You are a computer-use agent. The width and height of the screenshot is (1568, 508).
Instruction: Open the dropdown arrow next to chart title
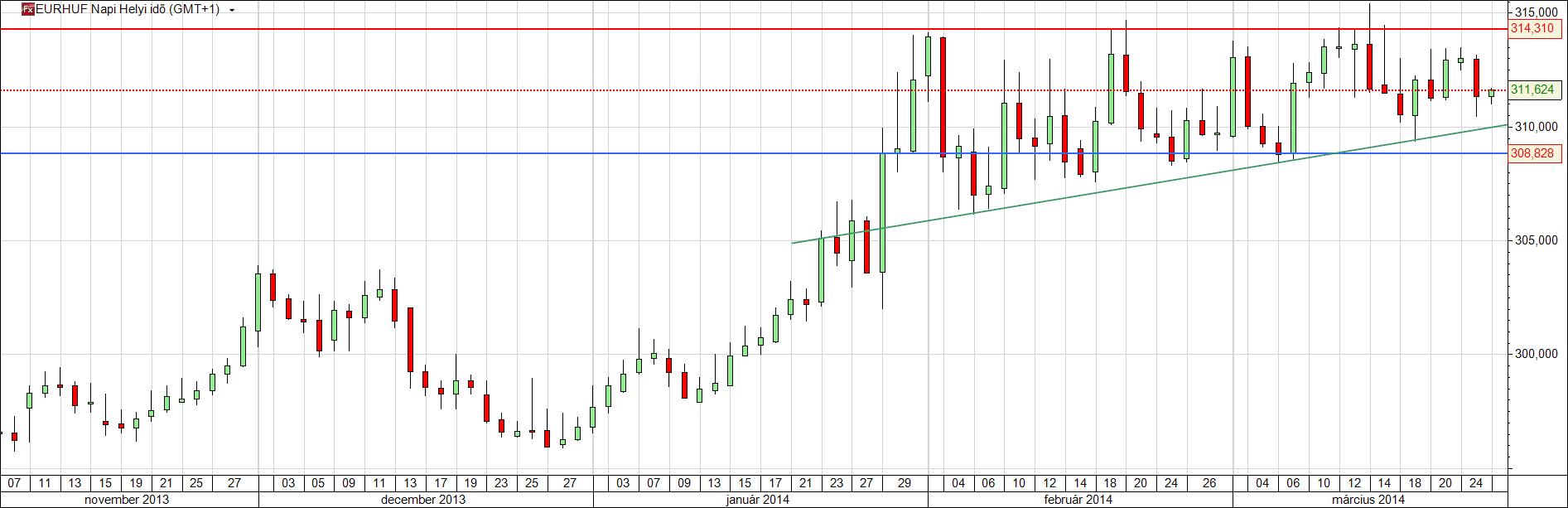coord(231,11)
